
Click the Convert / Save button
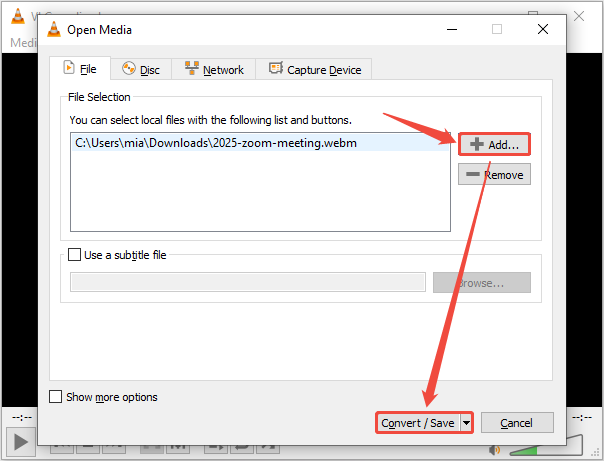click(x=418, y=423)
